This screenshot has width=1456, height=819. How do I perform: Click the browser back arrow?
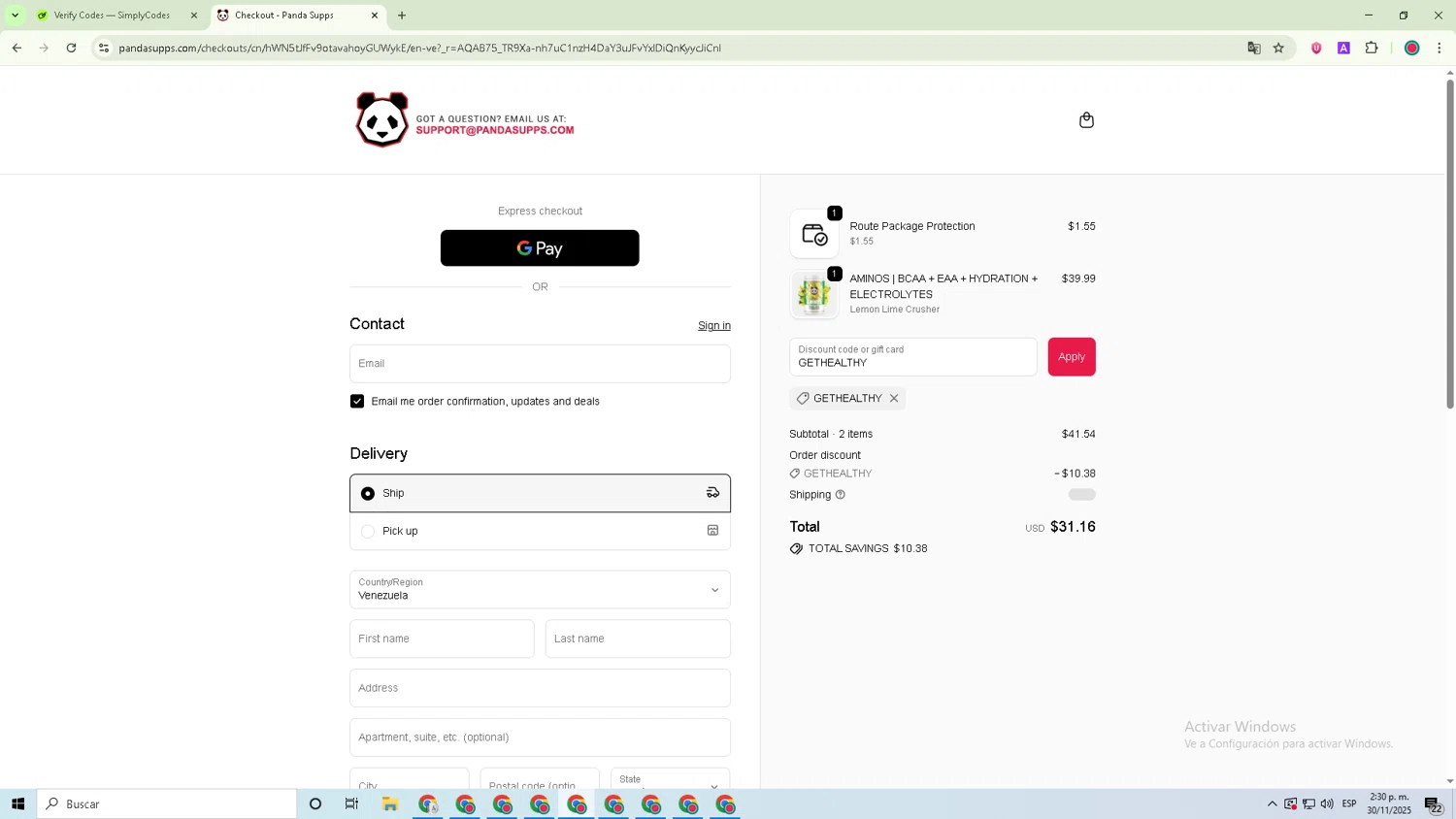[x=17, y=48]
